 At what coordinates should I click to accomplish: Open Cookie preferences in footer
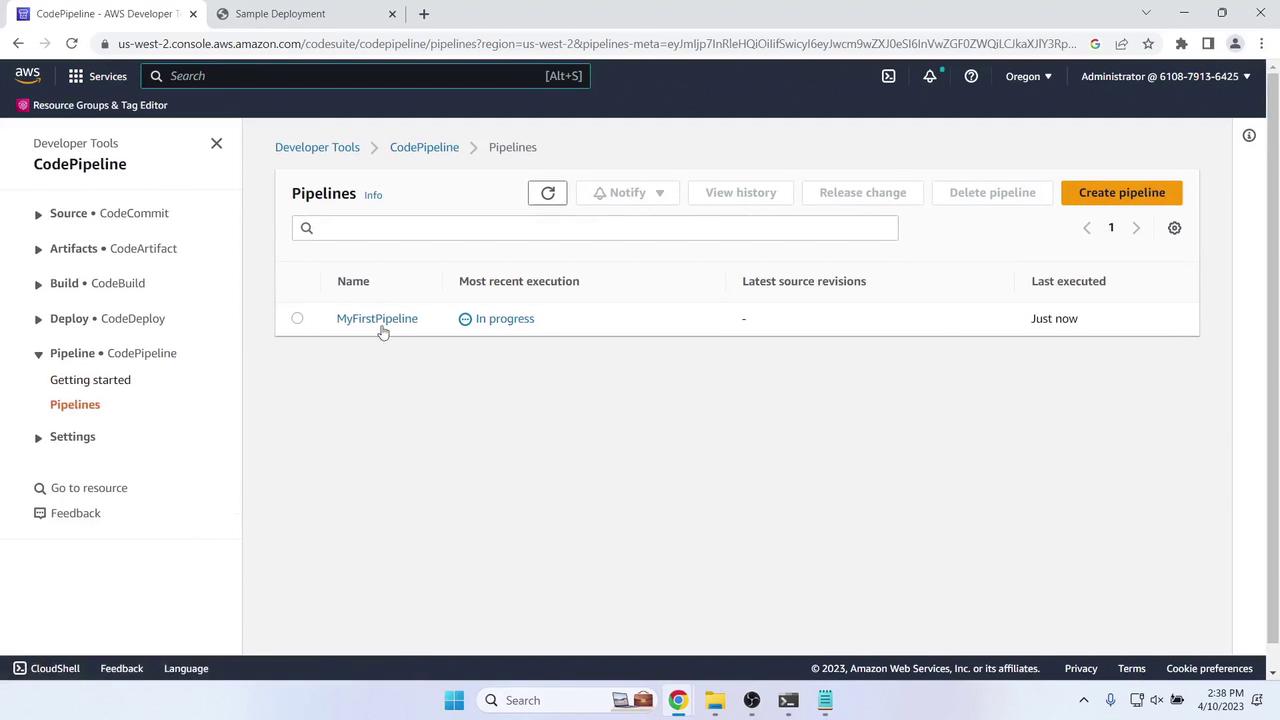tap(1209, 668)
